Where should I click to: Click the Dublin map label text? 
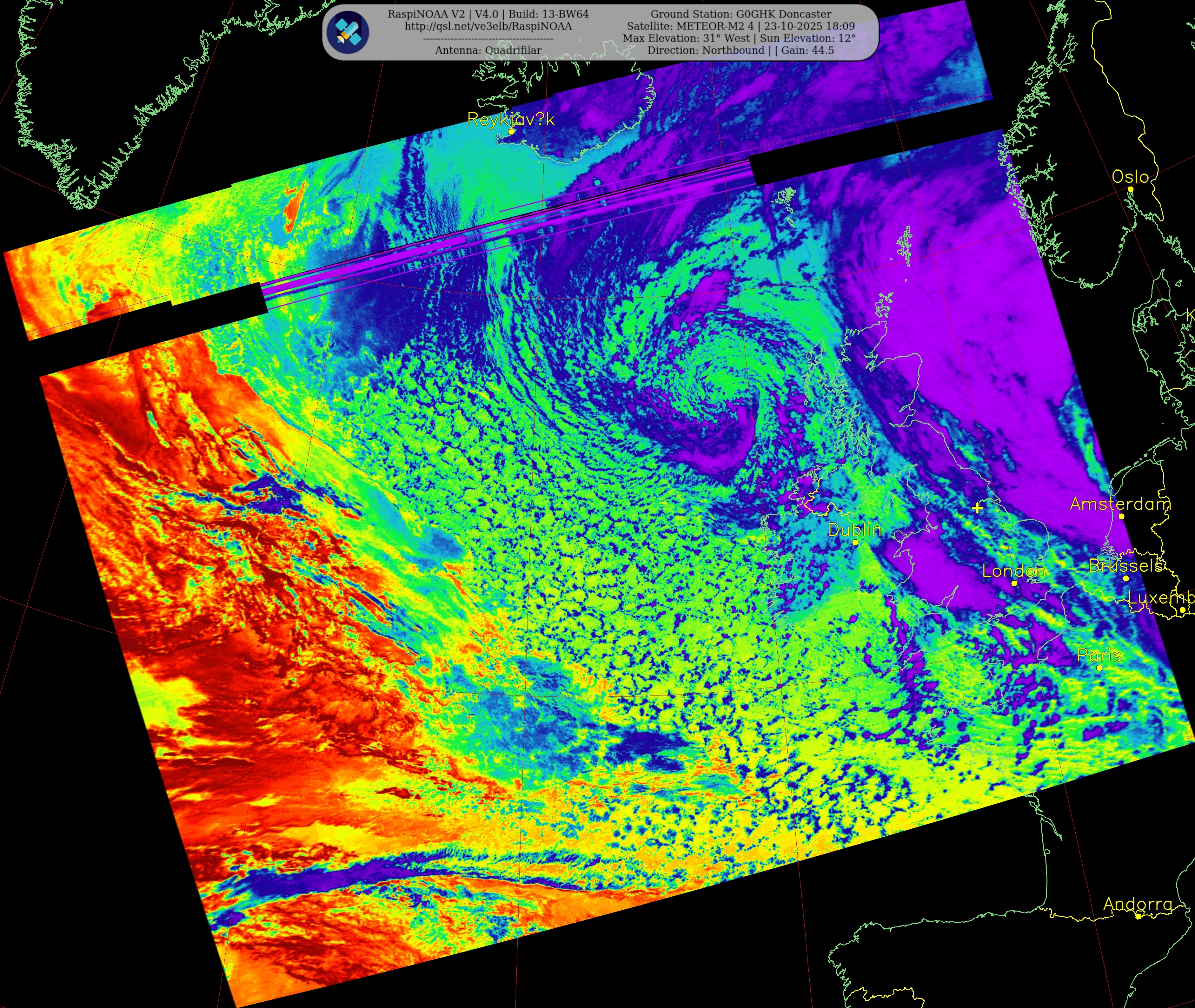point(854,530)
